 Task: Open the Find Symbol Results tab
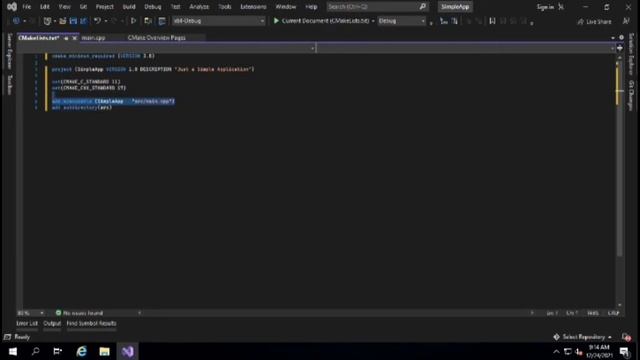point(91,324)
